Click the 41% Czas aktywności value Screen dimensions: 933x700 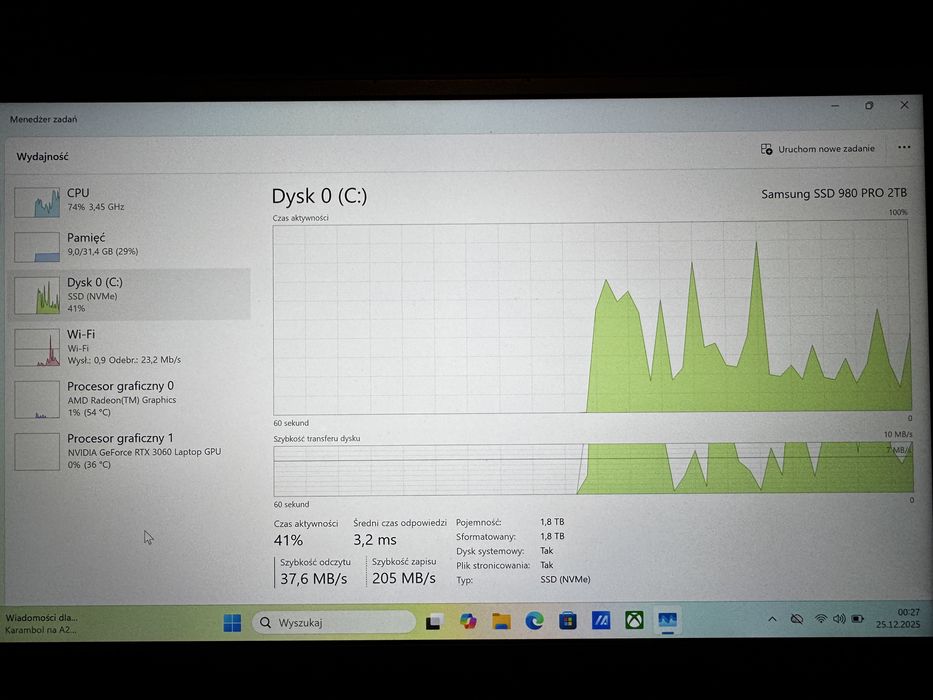[x=289, y=540]
